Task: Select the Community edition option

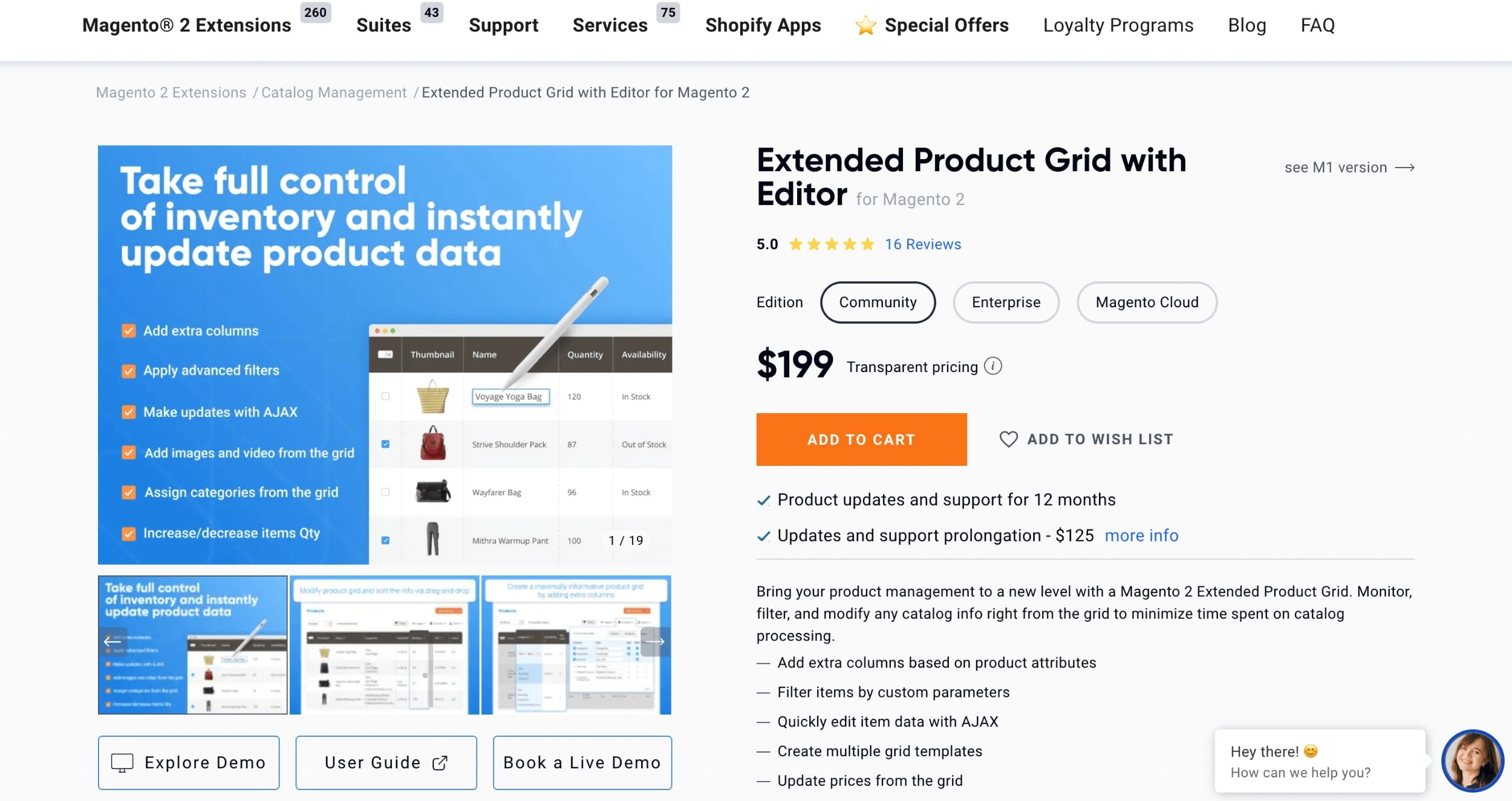Action: pyautogui.click(x=878, y=302)
